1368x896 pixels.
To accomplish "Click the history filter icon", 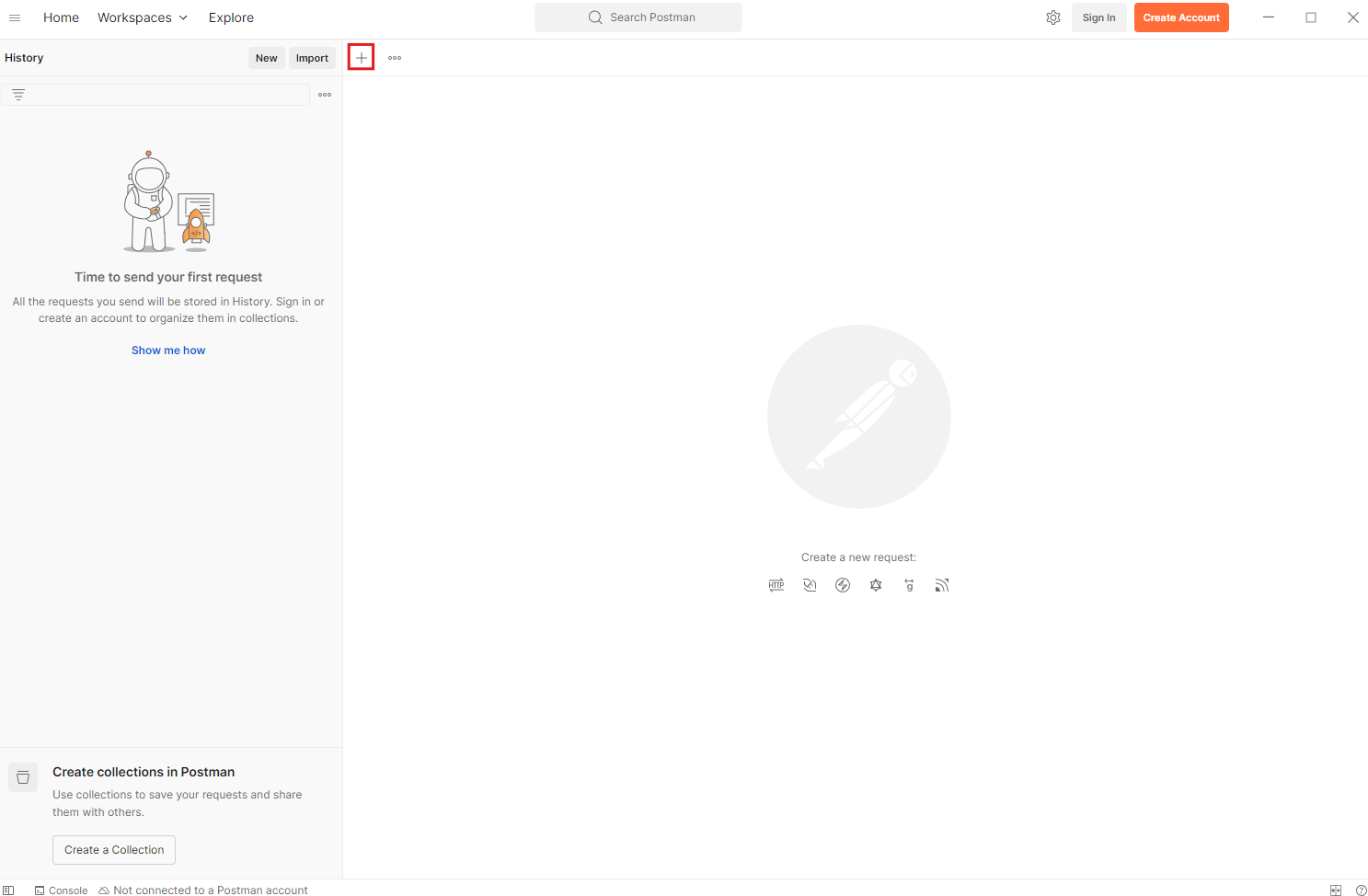I will coord(18,95).
